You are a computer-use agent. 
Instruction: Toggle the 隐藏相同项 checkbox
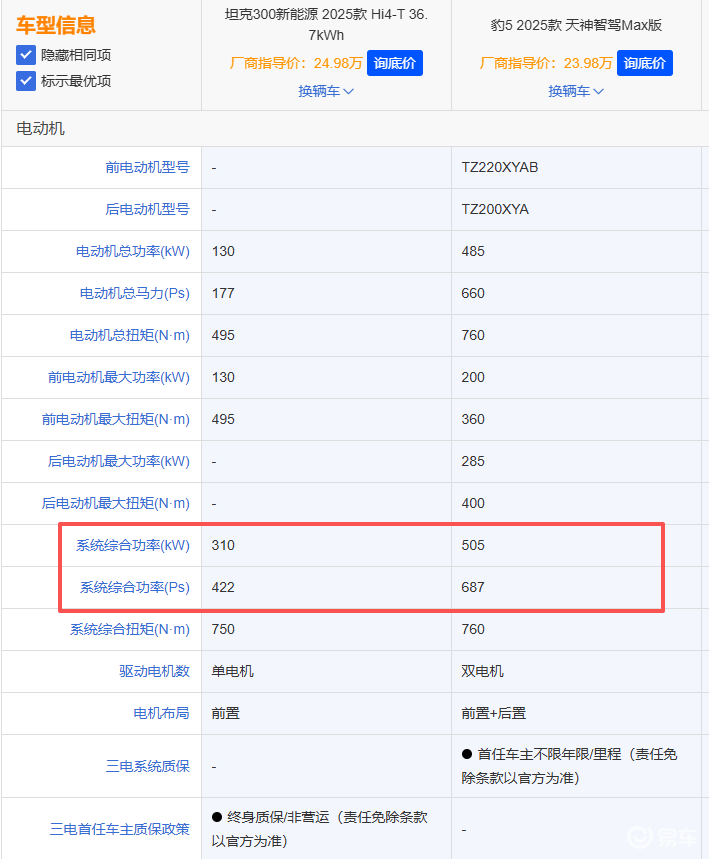[26, 55]
